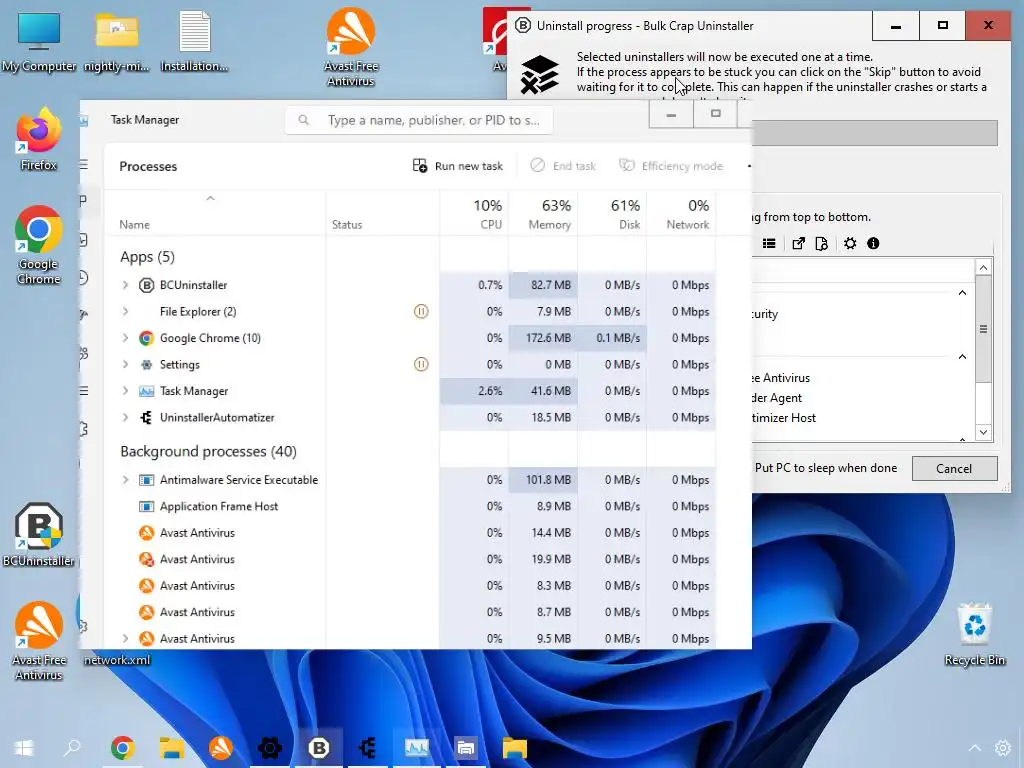Click scroll-down arrow in uninstaller list
Image resolution: width=1024 pixels, height=768 pixels.
coord(984,432)
